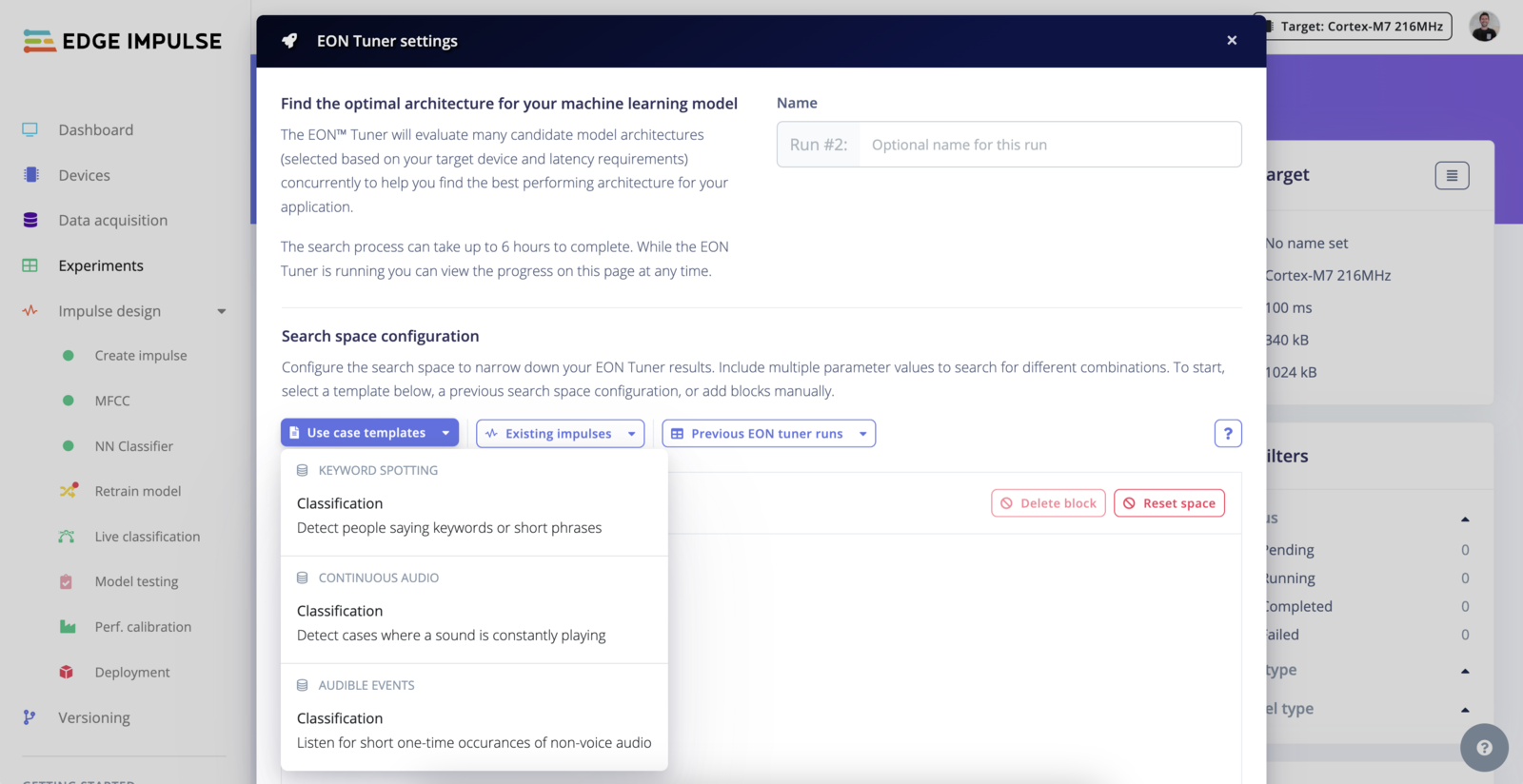This screenshot has width=1523, height=784.
Task: Open Create impulse step
Action: tap(141, 355)
